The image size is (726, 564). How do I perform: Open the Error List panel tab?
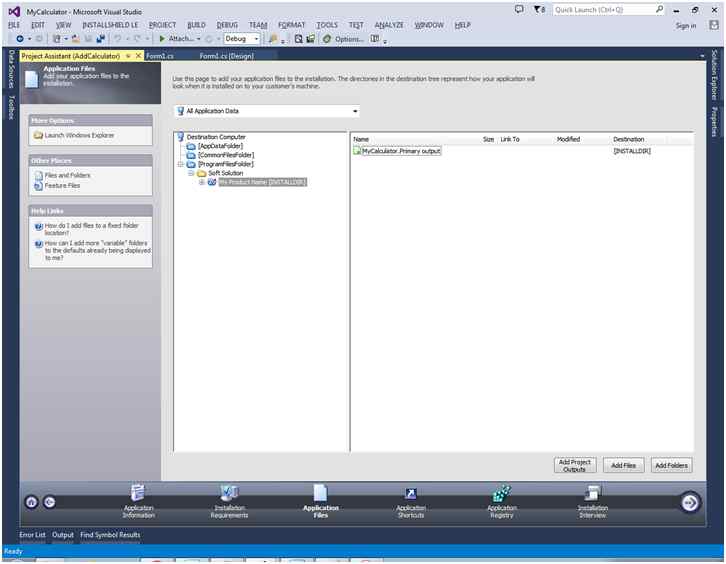[x=32, y=535]
